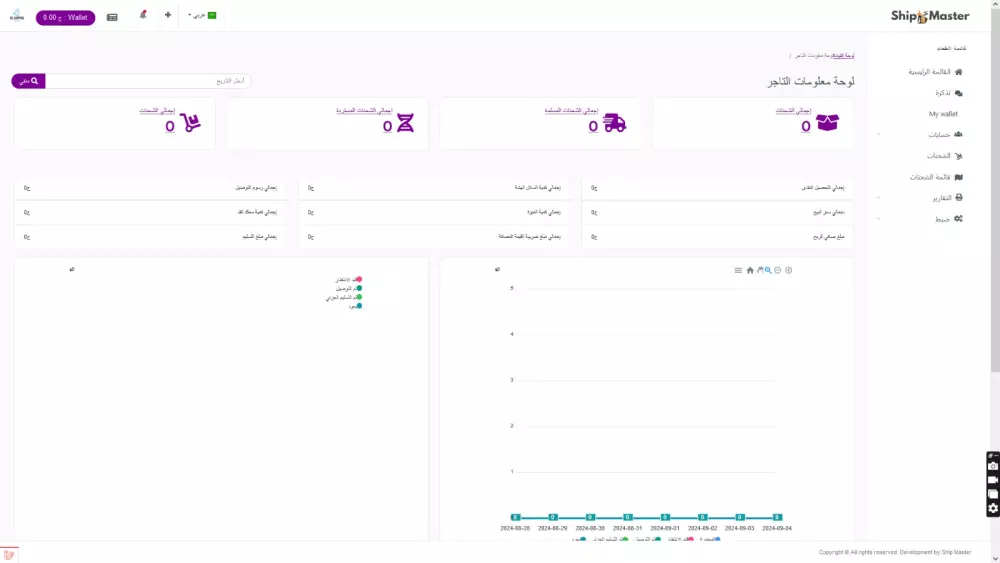Click the date entry input field
The width and height of the screenshot is (1000, 563).
pyautogui.click(x=149, y=81)
